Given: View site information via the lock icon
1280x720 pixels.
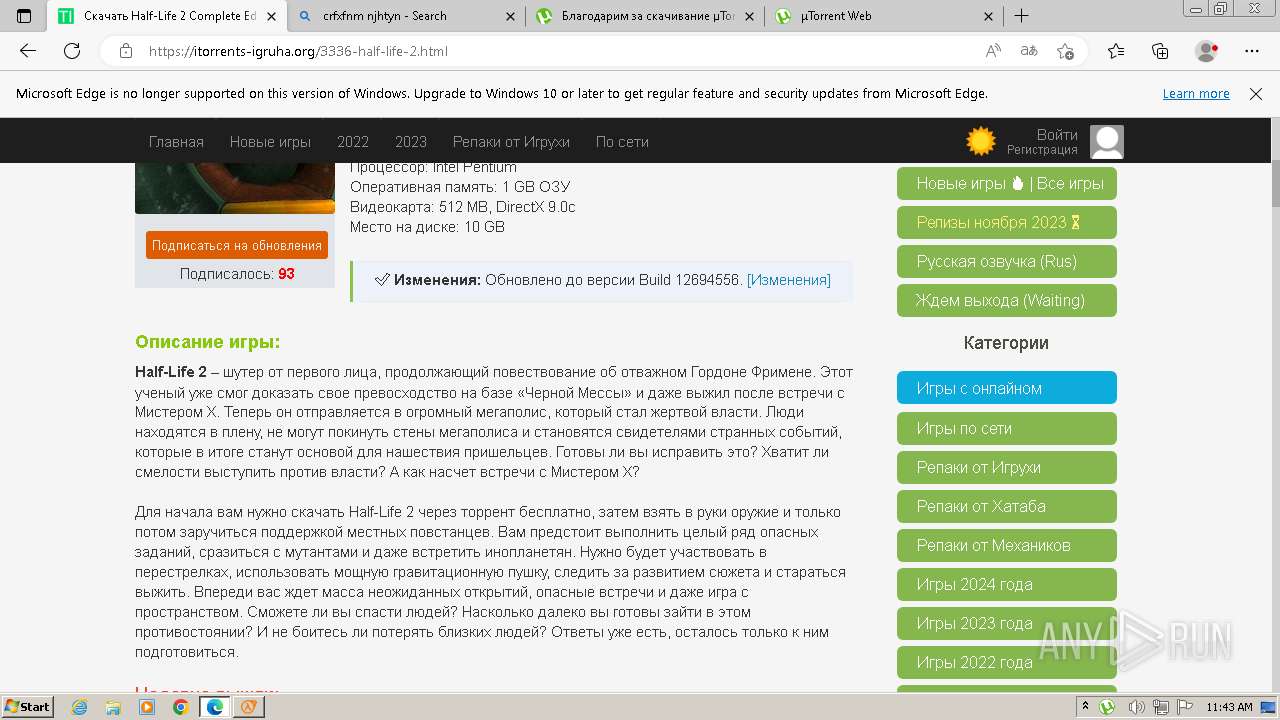Looking at the screenshot, I should [125, 51].
